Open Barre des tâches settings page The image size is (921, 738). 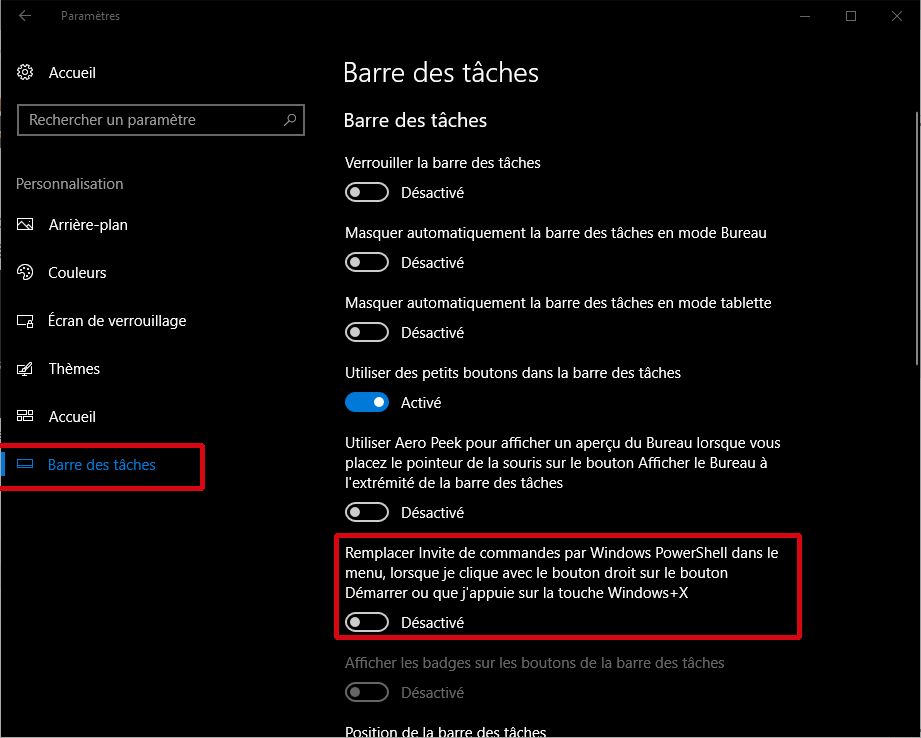(101, 465)
